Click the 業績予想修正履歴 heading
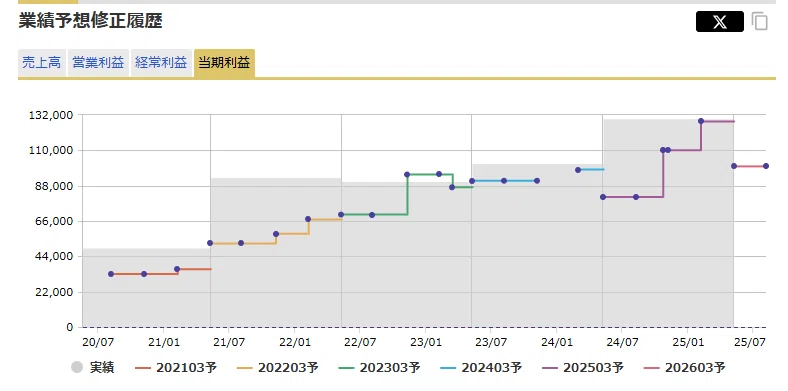Image resolution: width=788 pixels, height=391 pixels. [90, 21]
